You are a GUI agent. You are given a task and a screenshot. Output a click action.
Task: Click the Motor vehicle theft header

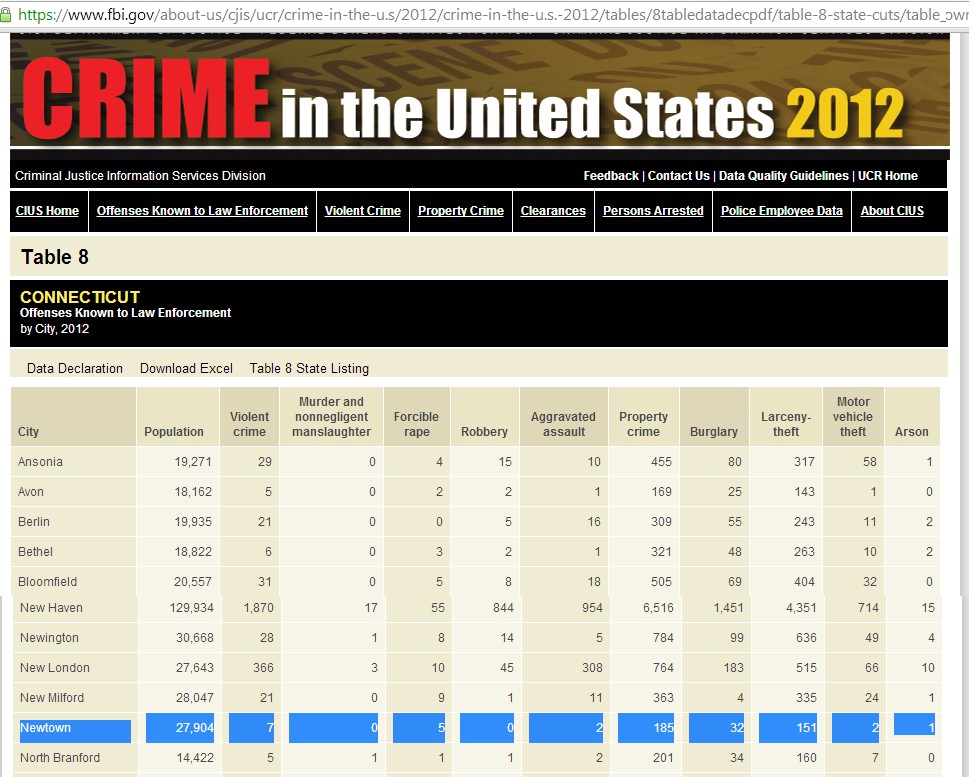(853, 416)
